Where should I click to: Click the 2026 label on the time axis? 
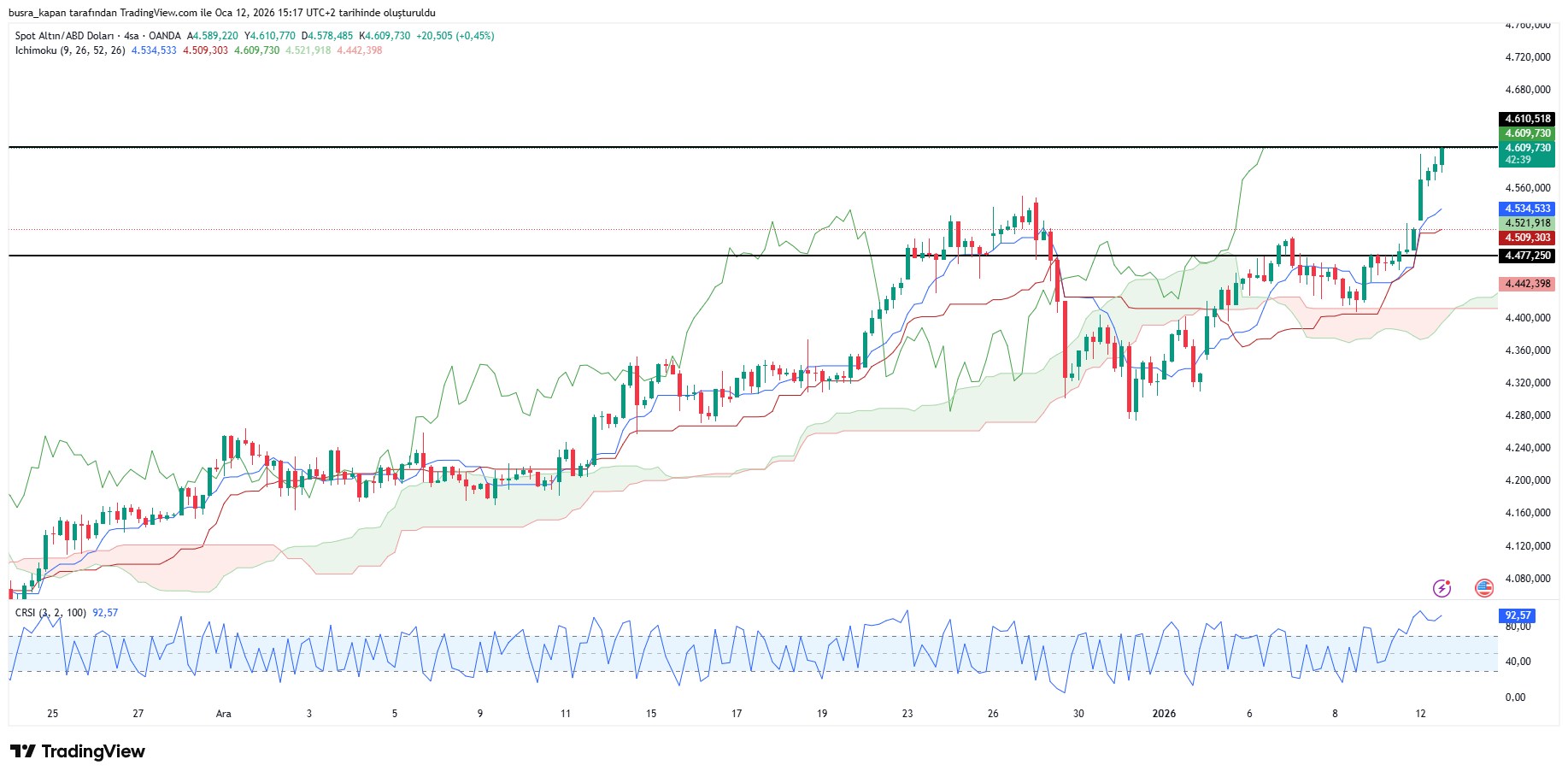1164,714
